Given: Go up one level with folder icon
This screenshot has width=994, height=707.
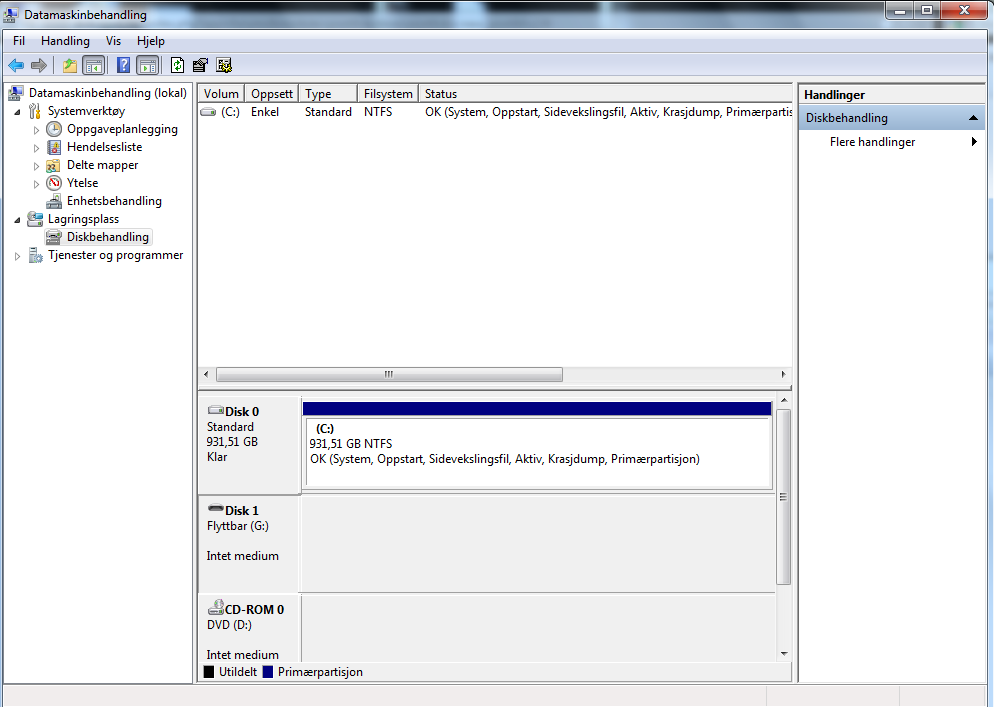Looking at the screenshot, I should click(70, 65).
